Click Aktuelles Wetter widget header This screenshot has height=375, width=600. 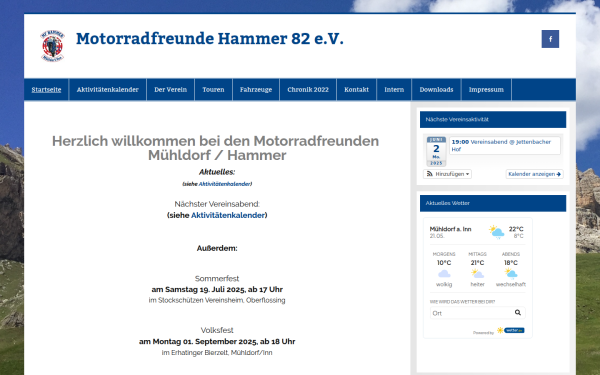coord(493,203)
